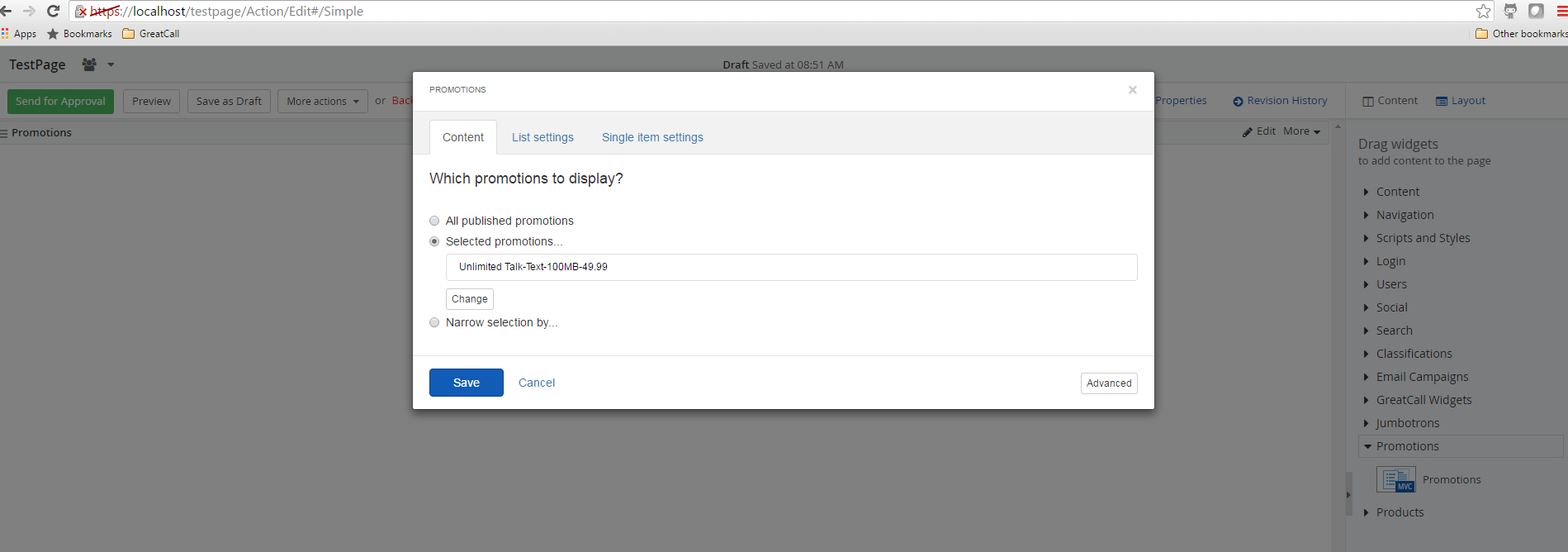Click Change to pick other promotions
This screenshot has height=552, width=1568.
point(470,299)
